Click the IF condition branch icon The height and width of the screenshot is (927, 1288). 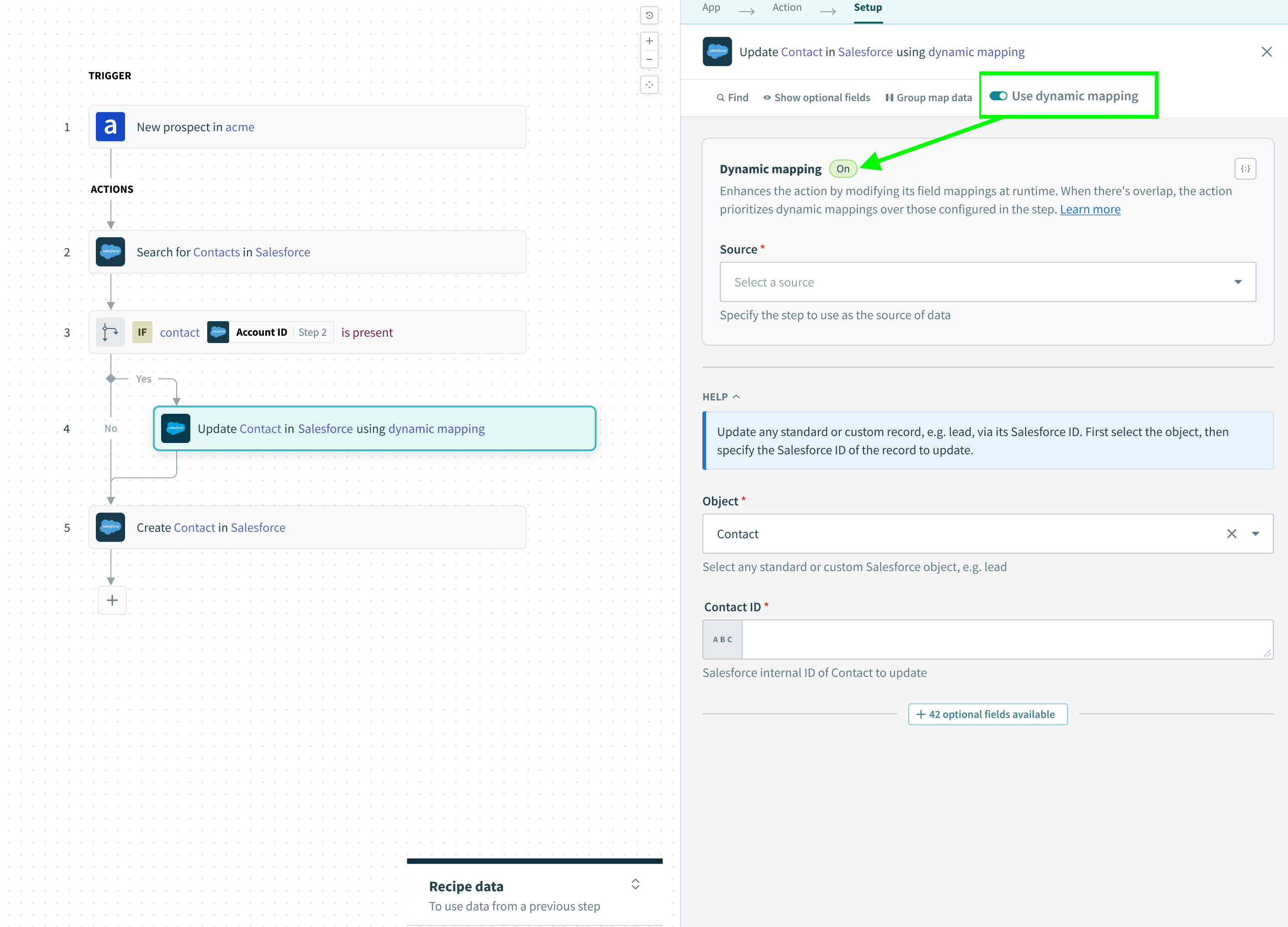coord(110,332)
